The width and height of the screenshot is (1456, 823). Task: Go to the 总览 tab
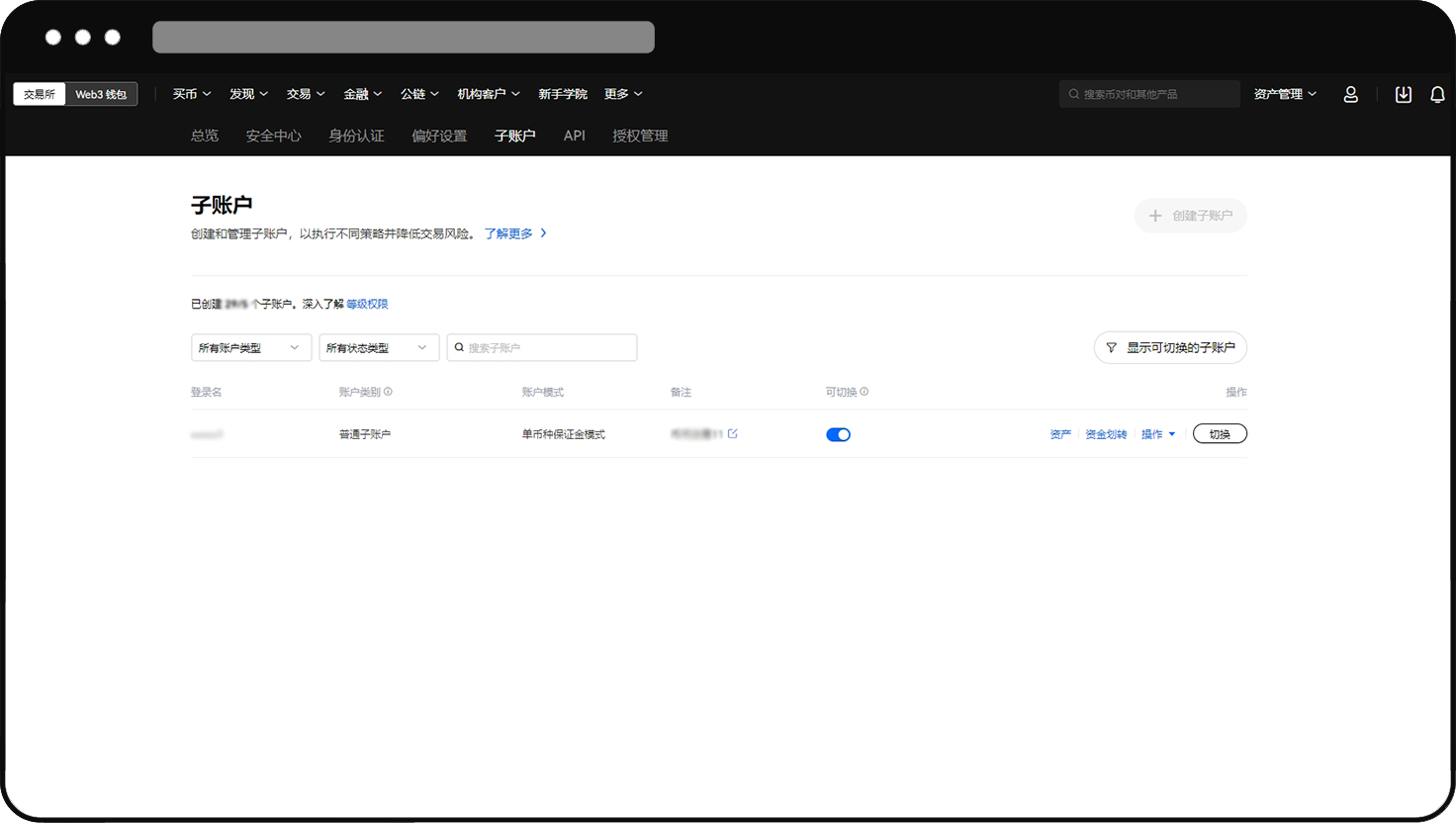[x=205, y=136]
